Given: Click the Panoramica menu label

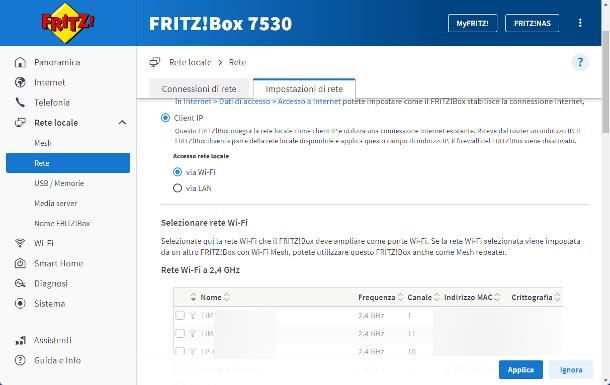Looking at the screenshot, I should coord(57,62).
